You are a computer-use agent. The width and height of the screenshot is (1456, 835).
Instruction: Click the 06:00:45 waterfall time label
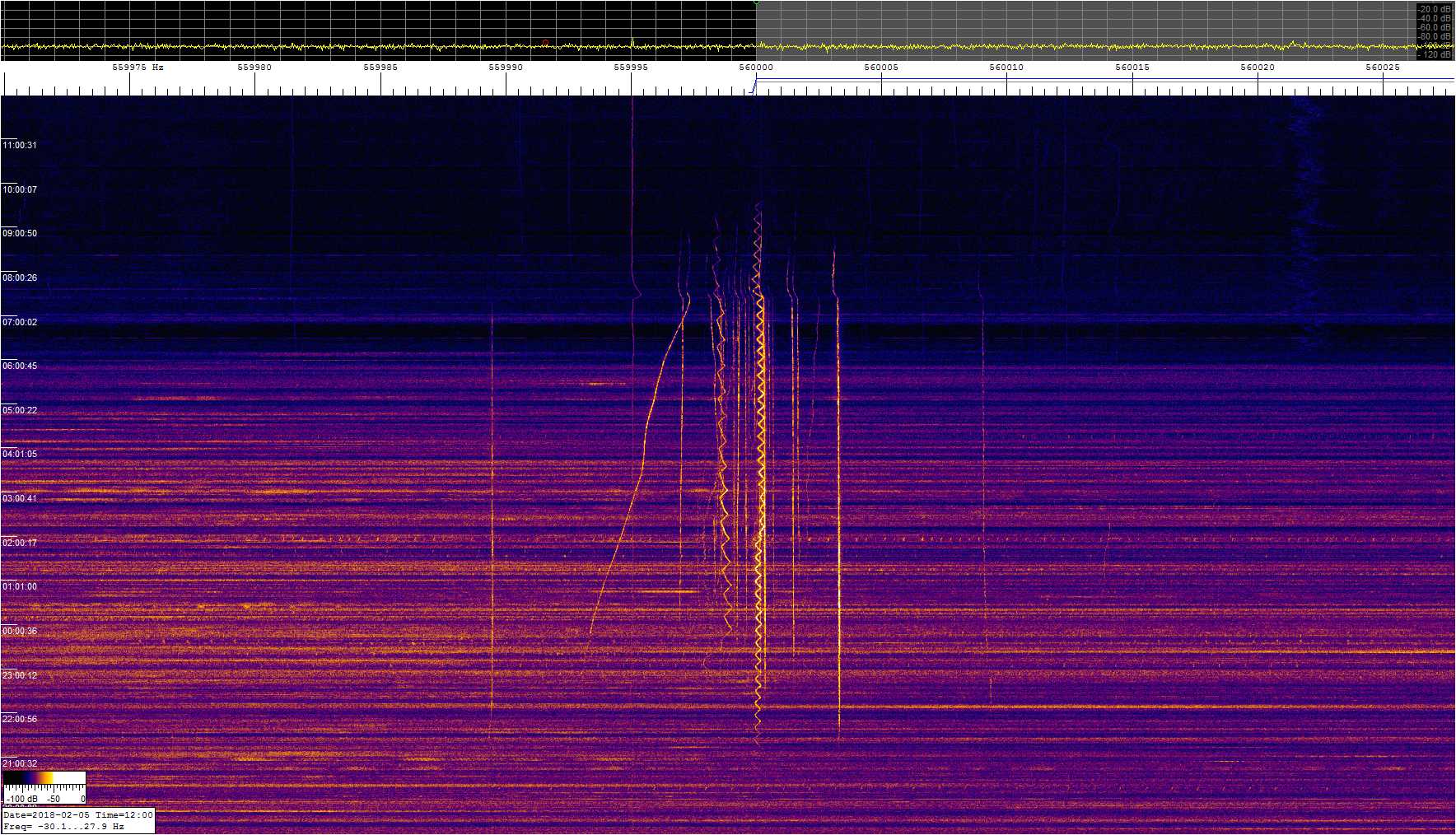pos(20,366)
